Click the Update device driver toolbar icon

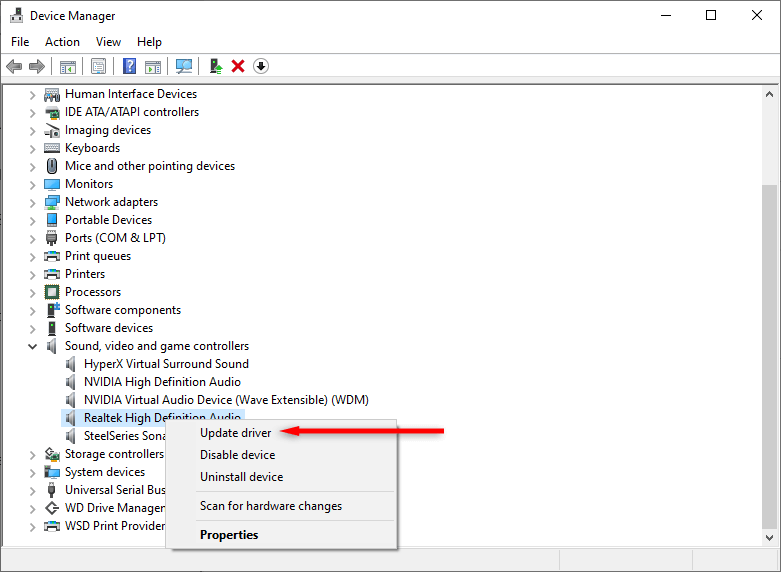tap(216, 66)
